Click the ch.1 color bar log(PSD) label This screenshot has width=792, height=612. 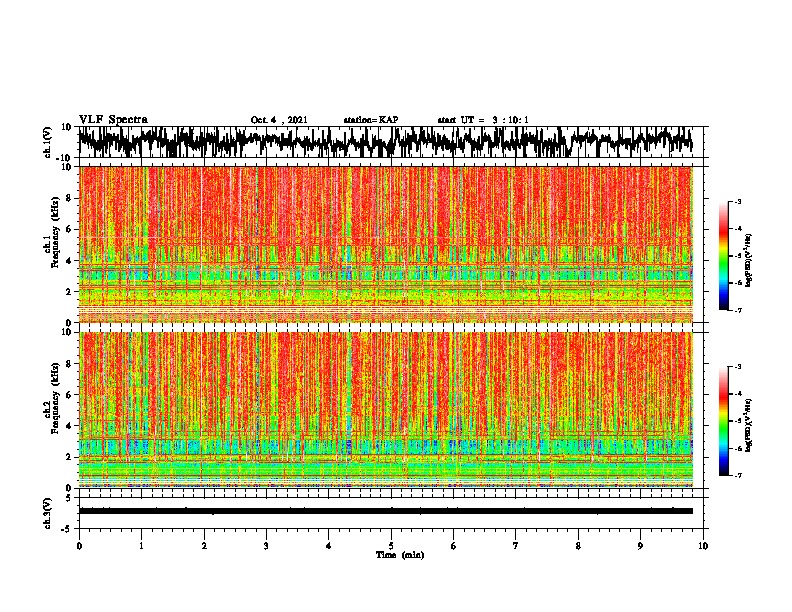748,260
